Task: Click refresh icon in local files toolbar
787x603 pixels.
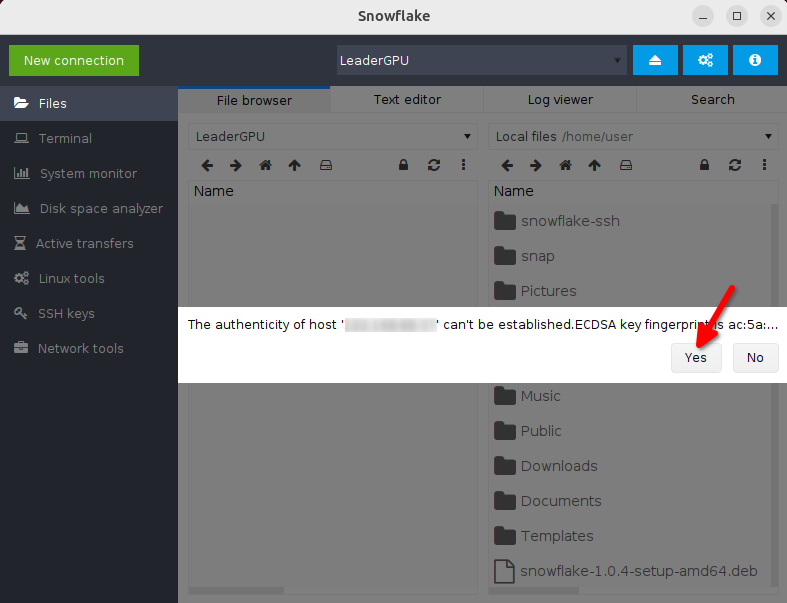Action: point(735,165)
